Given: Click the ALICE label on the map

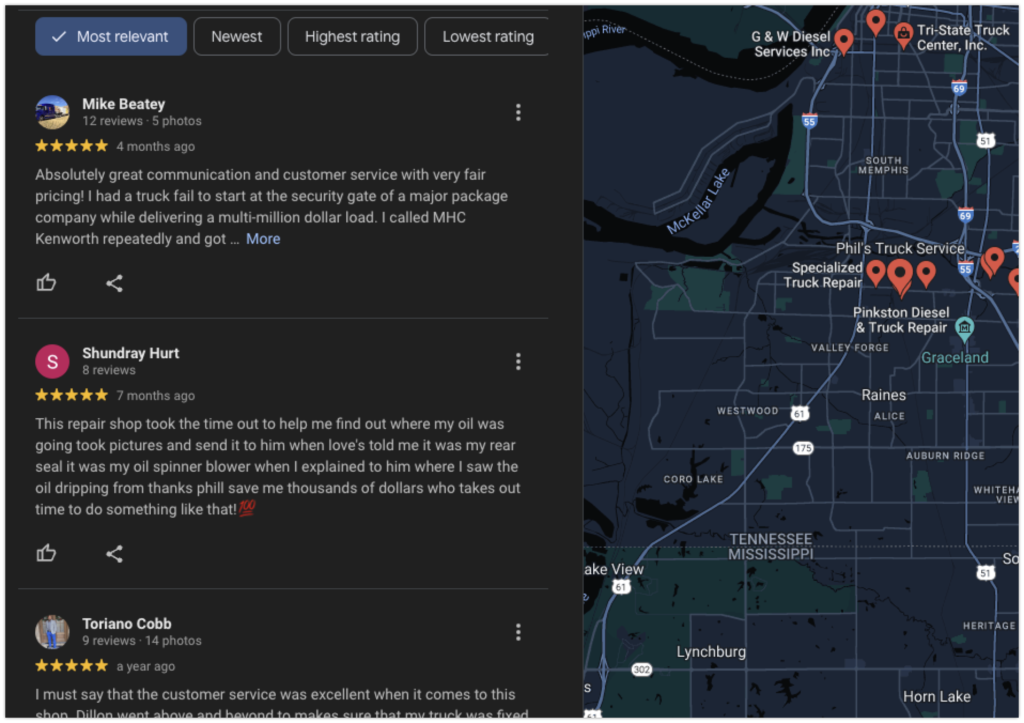Looking at the screenshot, I should click(x=889, y=416).
